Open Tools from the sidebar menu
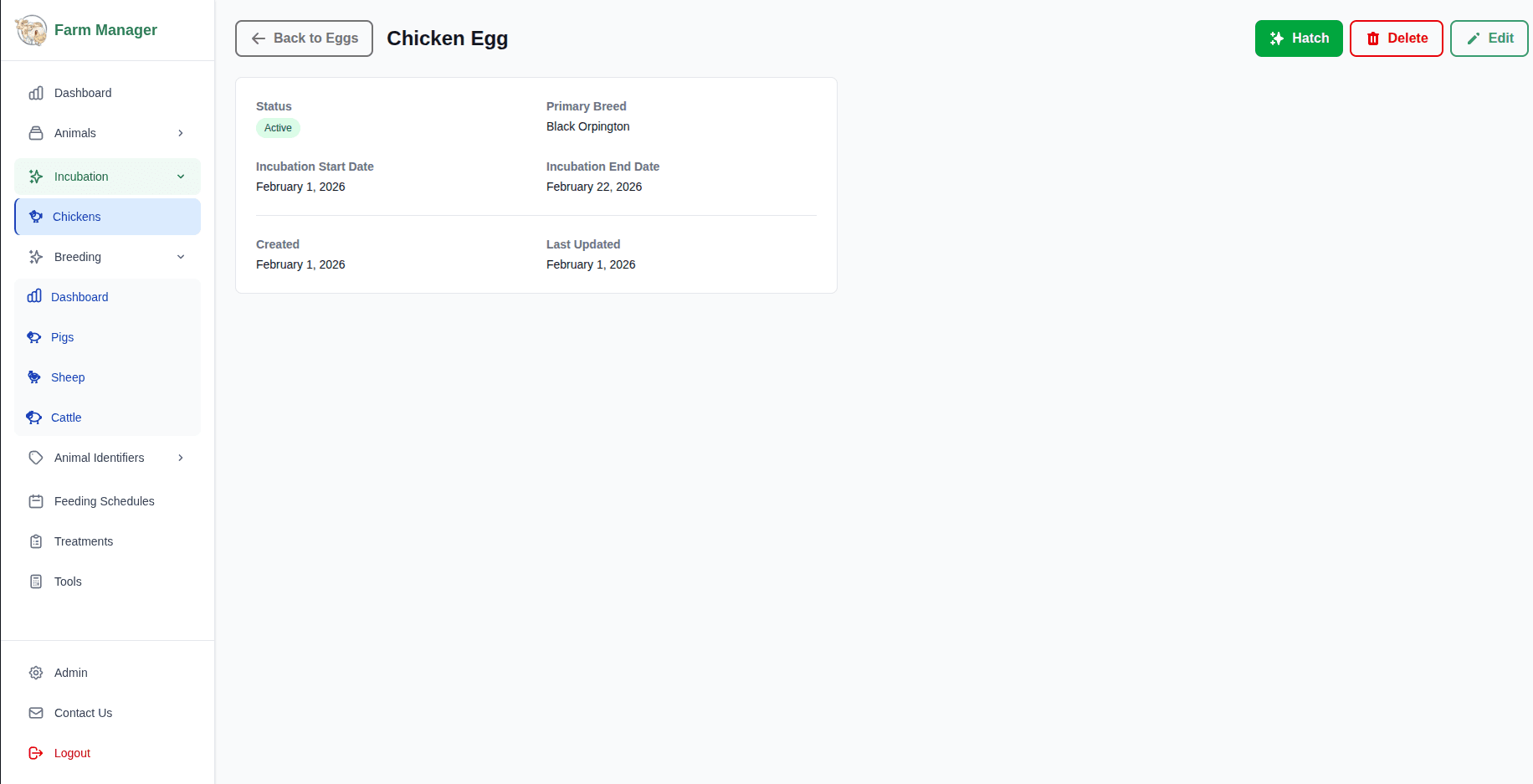This screenshot has width=1533, height=784. [67, 582]
